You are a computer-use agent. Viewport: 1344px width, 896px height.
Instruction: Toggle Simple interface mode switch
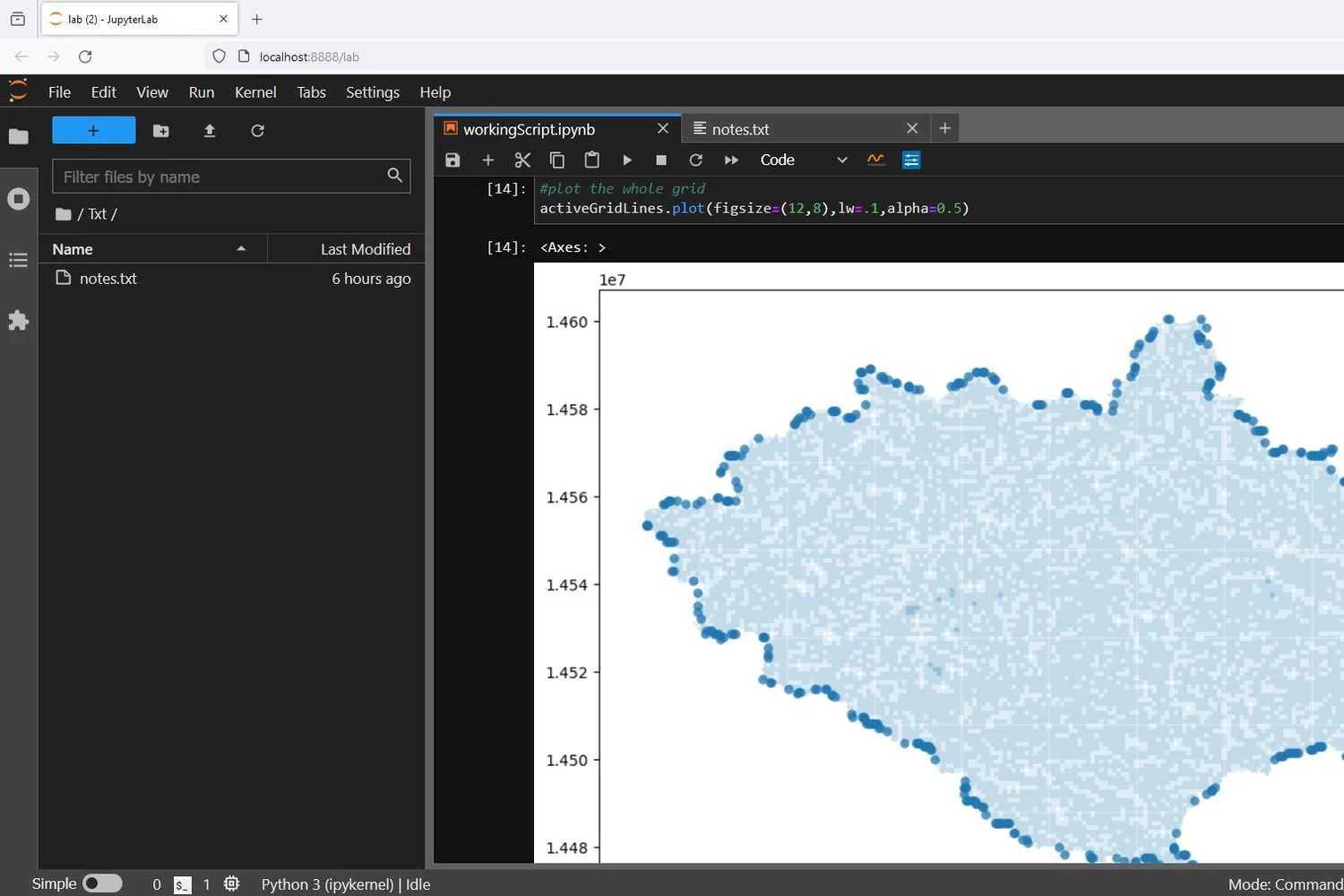[x=102, y=883]
